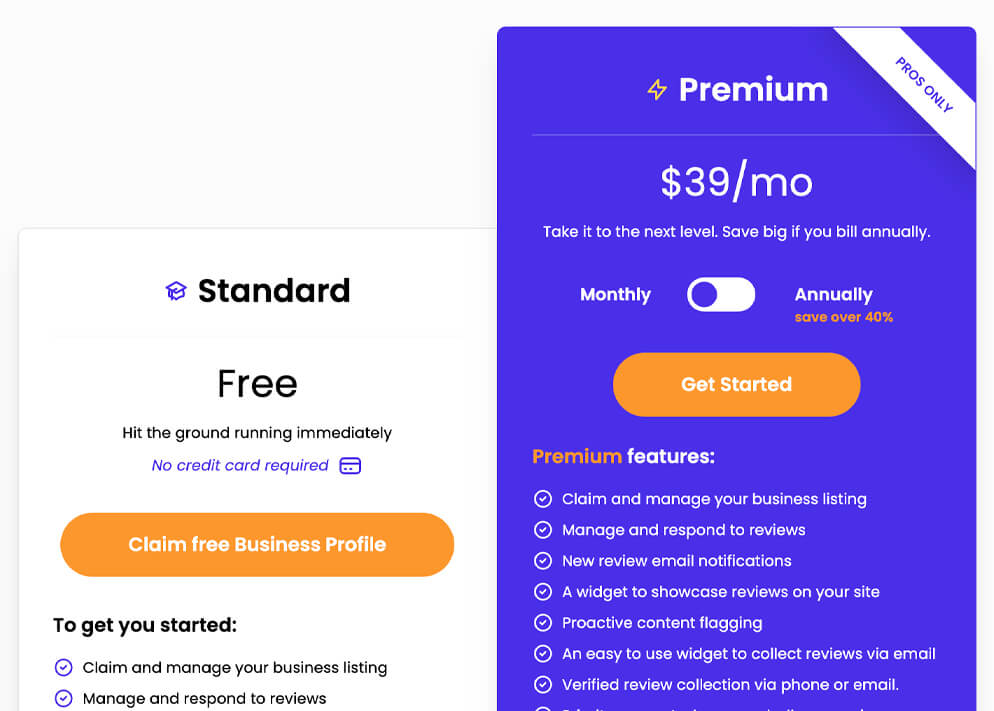This screenshot has width=994, height=711.
Task: Click the Claim free Business Profile button
Action: 257,545
